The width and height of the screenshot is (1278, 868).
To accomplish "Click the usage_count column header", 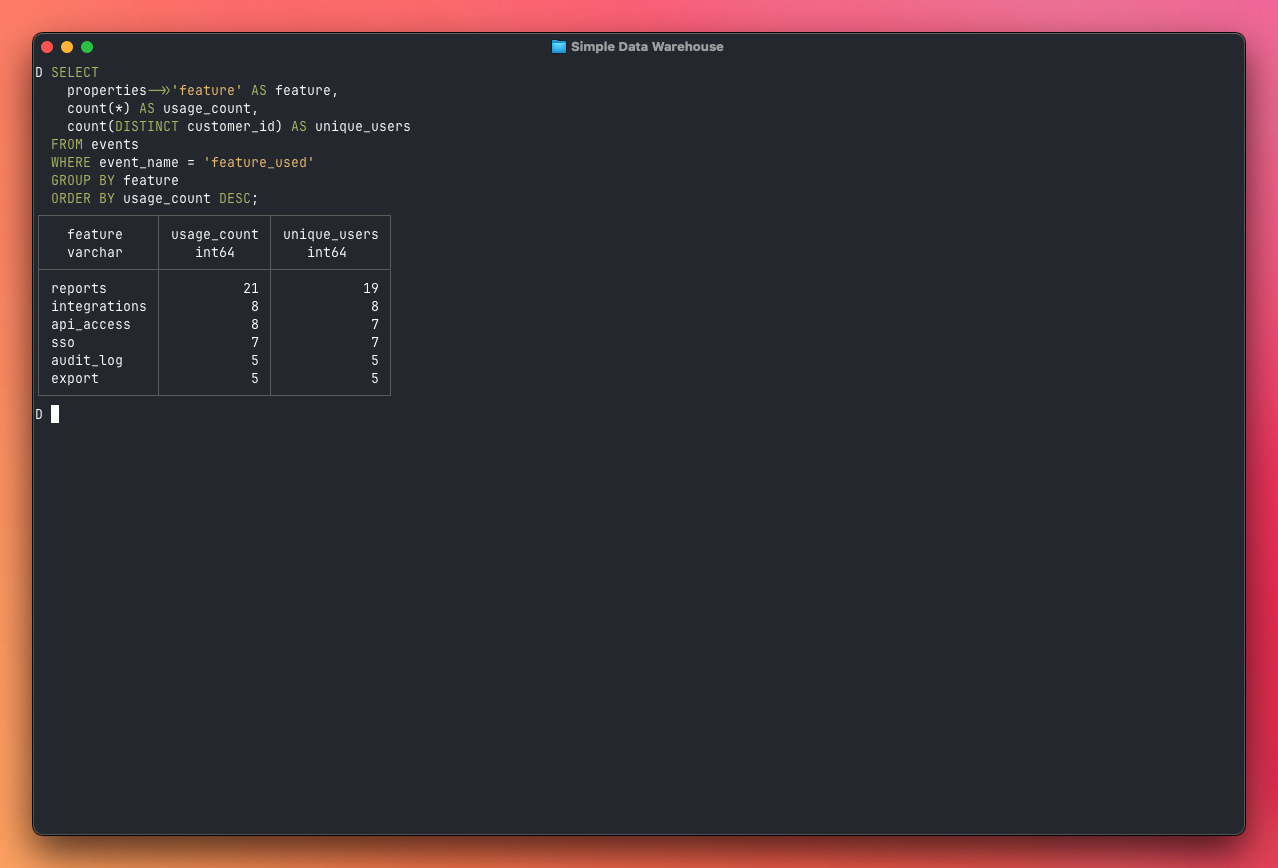I will pyautogui.click(x=214, y=235).
